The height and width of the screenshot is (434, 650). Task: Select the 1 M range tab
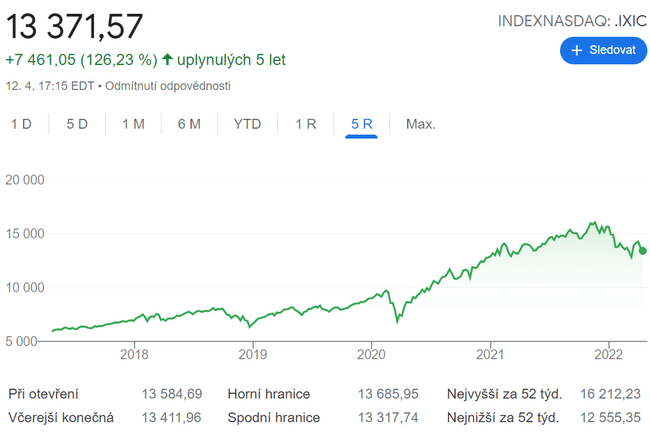pos(133,124)
